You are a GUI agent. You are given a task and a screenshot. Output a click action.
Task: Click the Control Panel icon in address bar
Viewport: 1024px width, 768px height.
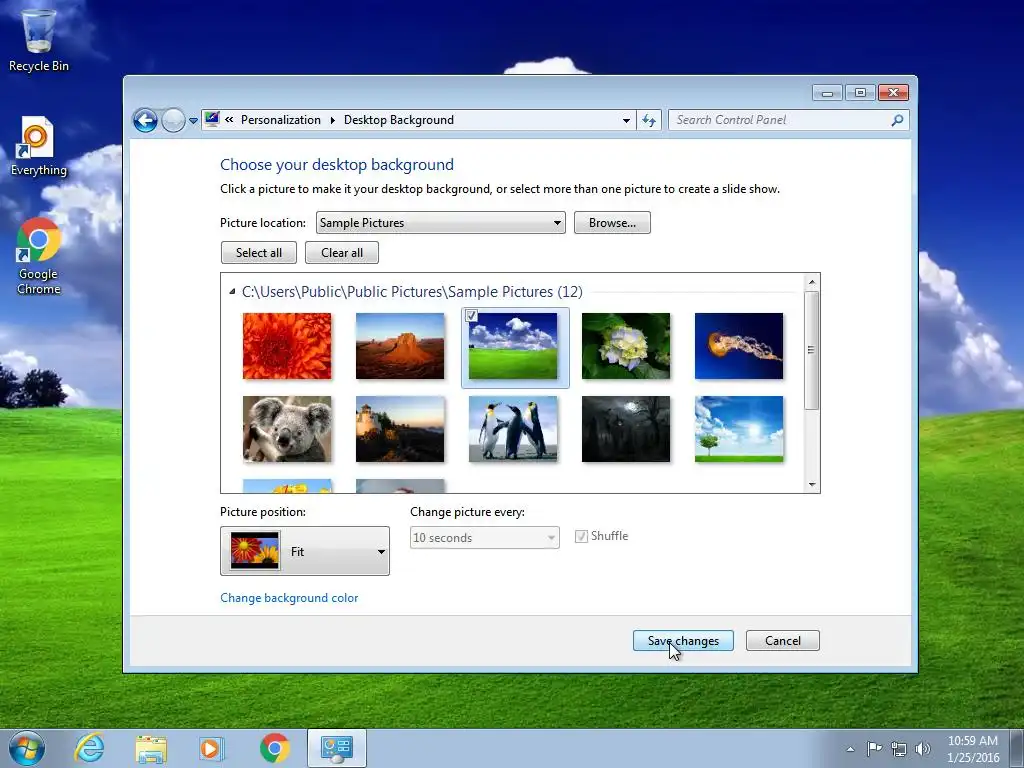tap(212, 120)
